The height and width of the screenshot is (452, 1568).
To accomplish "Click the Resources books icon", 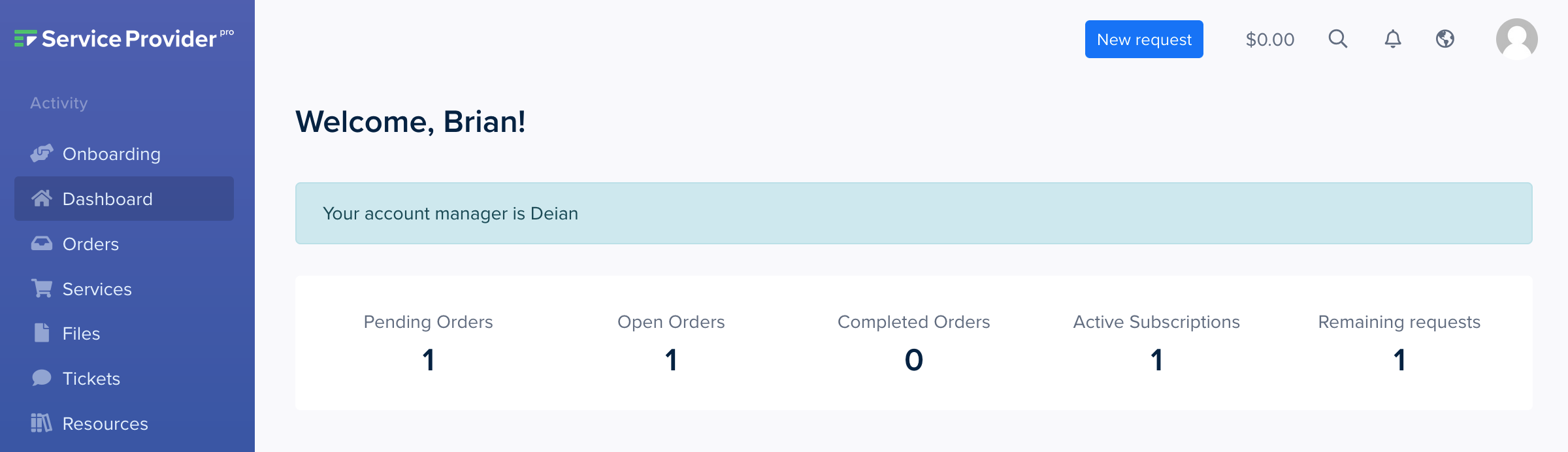I will click(x=42, y=423).
